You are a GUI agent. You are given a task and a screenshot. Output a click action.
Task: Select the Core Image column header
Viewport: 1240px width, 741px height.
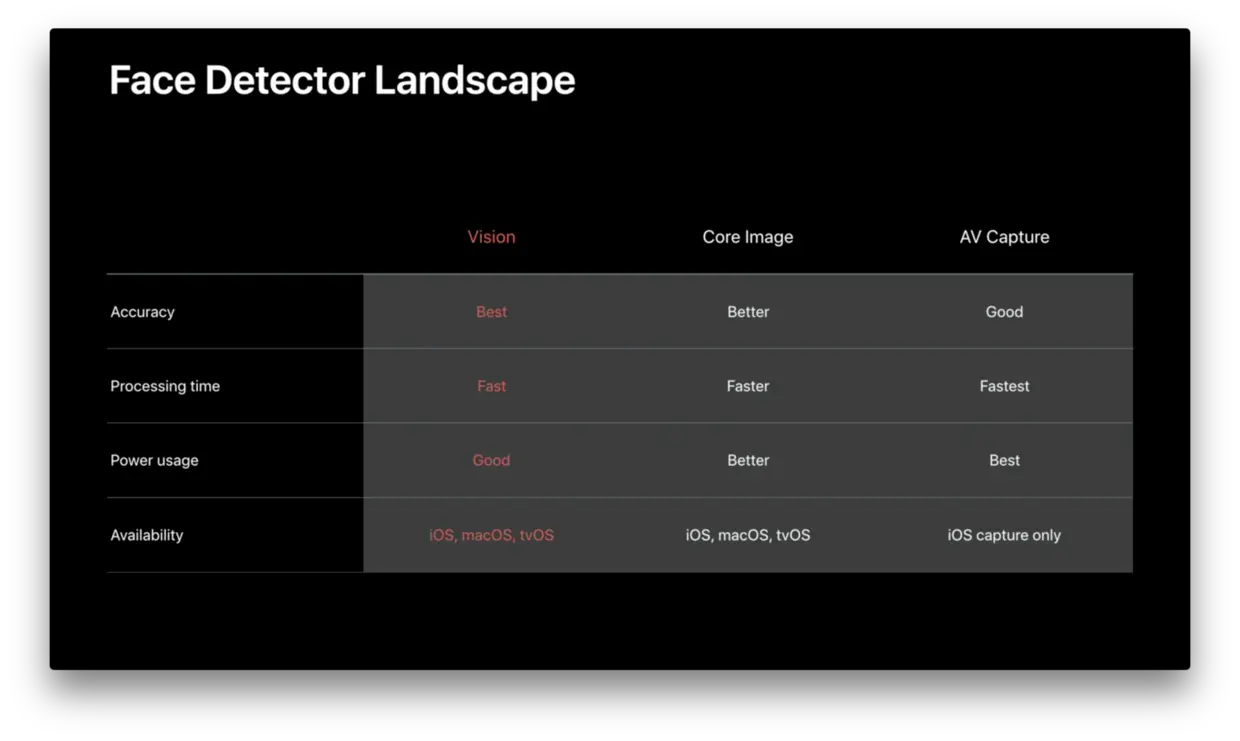748,237
